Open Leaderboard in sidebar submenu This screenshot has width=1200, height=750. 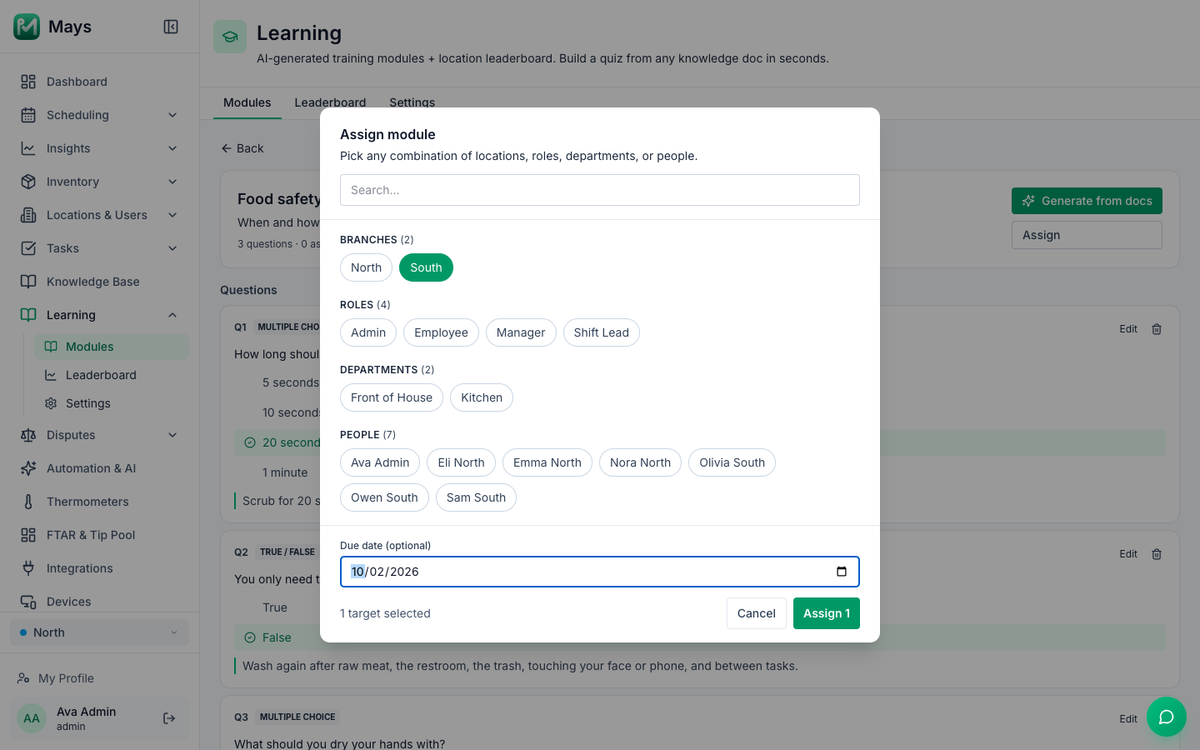tap(111, 375)
